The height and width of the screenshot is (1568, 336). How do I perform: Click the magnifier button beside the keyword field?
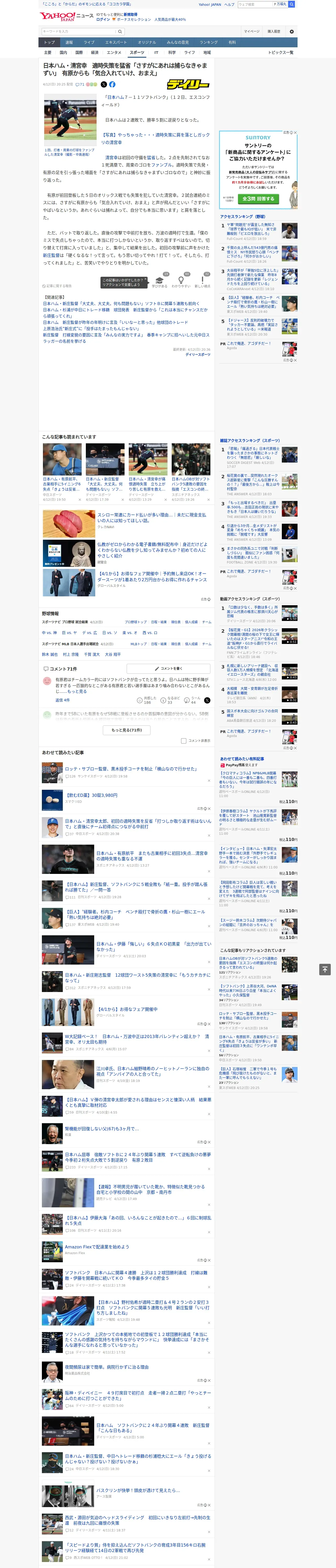tap(120, 32)
